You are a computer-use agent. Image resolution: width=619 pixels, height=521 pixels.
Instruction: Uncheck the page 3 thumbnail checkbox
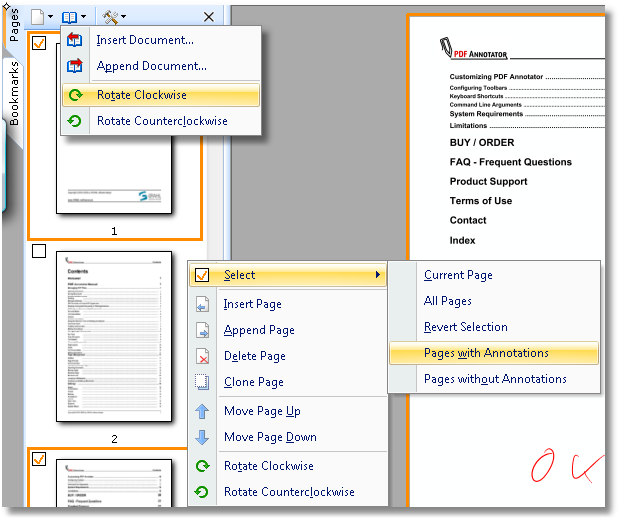pos(39,459)
